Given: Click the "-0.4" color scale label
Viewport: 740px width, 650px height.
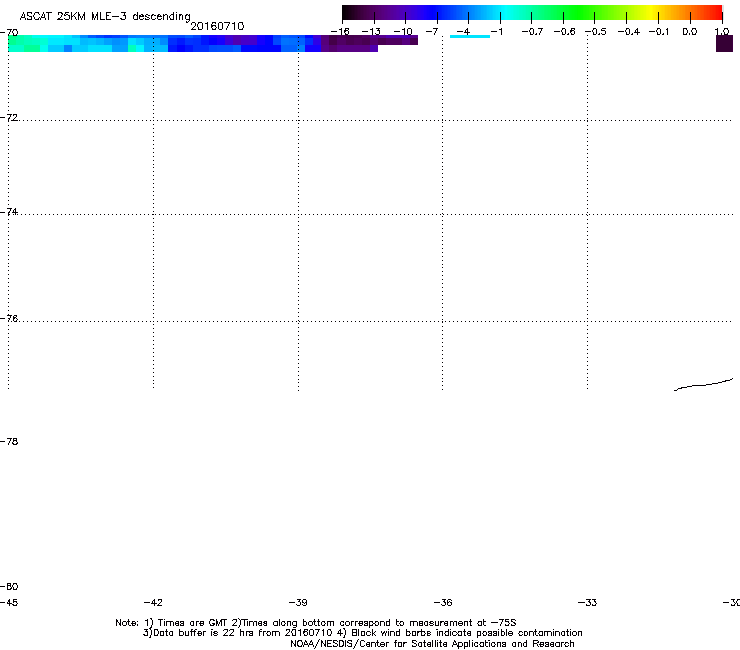Looking at the screenshot, I should coord(629,32).
